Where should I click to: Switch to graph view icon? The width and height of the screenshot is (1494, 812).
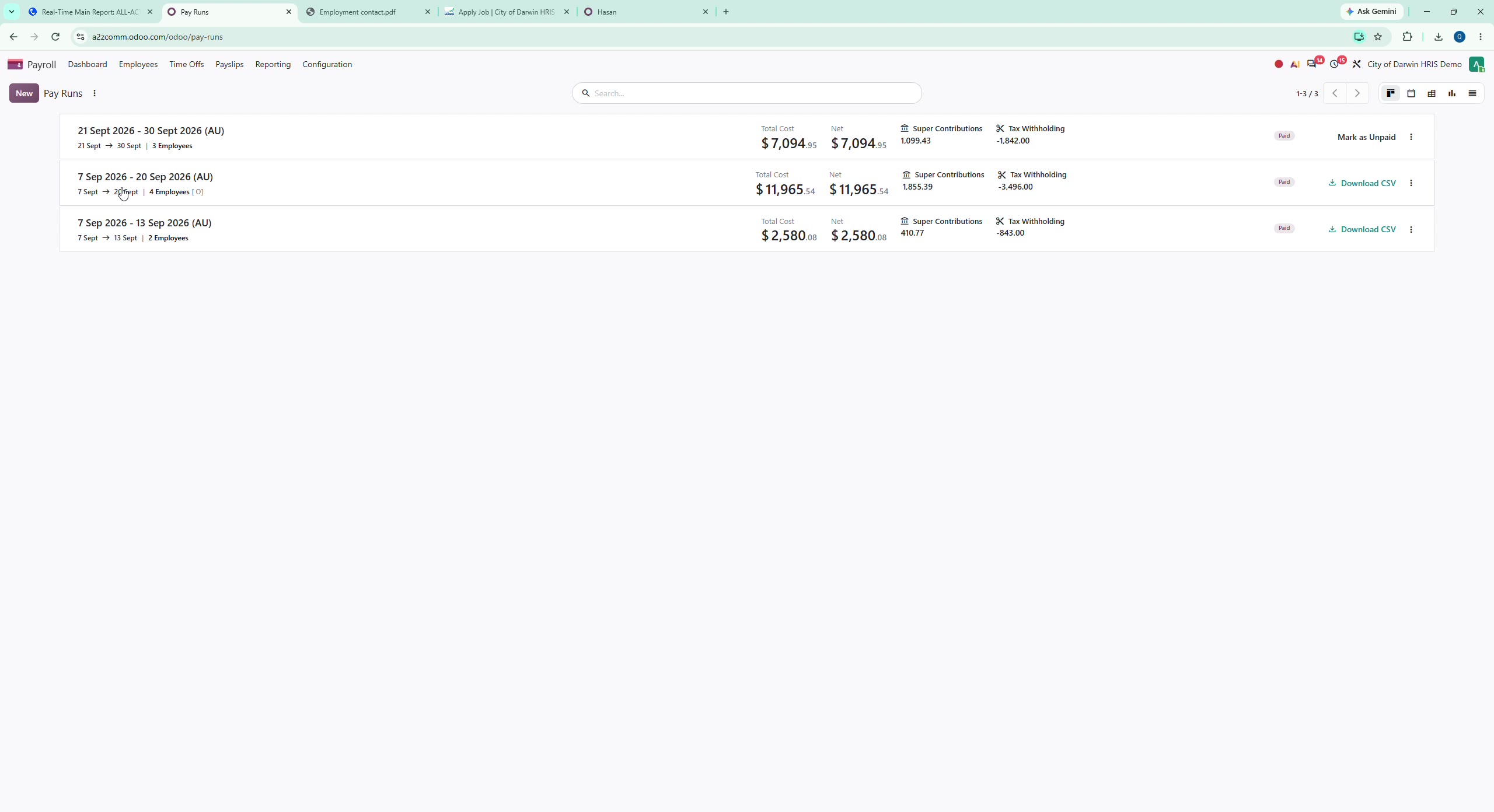tap(1452, 93)
